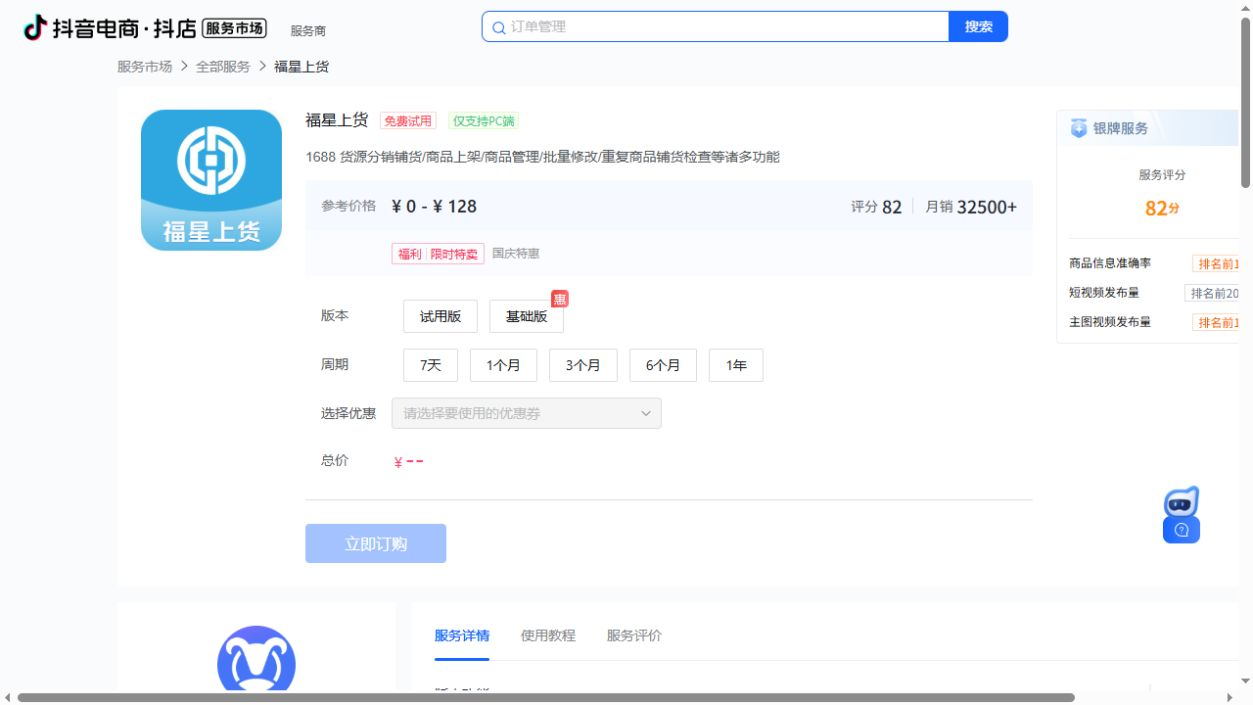Click the 国庆特惠 promotion text
Viewport: 1253px width, 705px height.
tap(516, 254)
